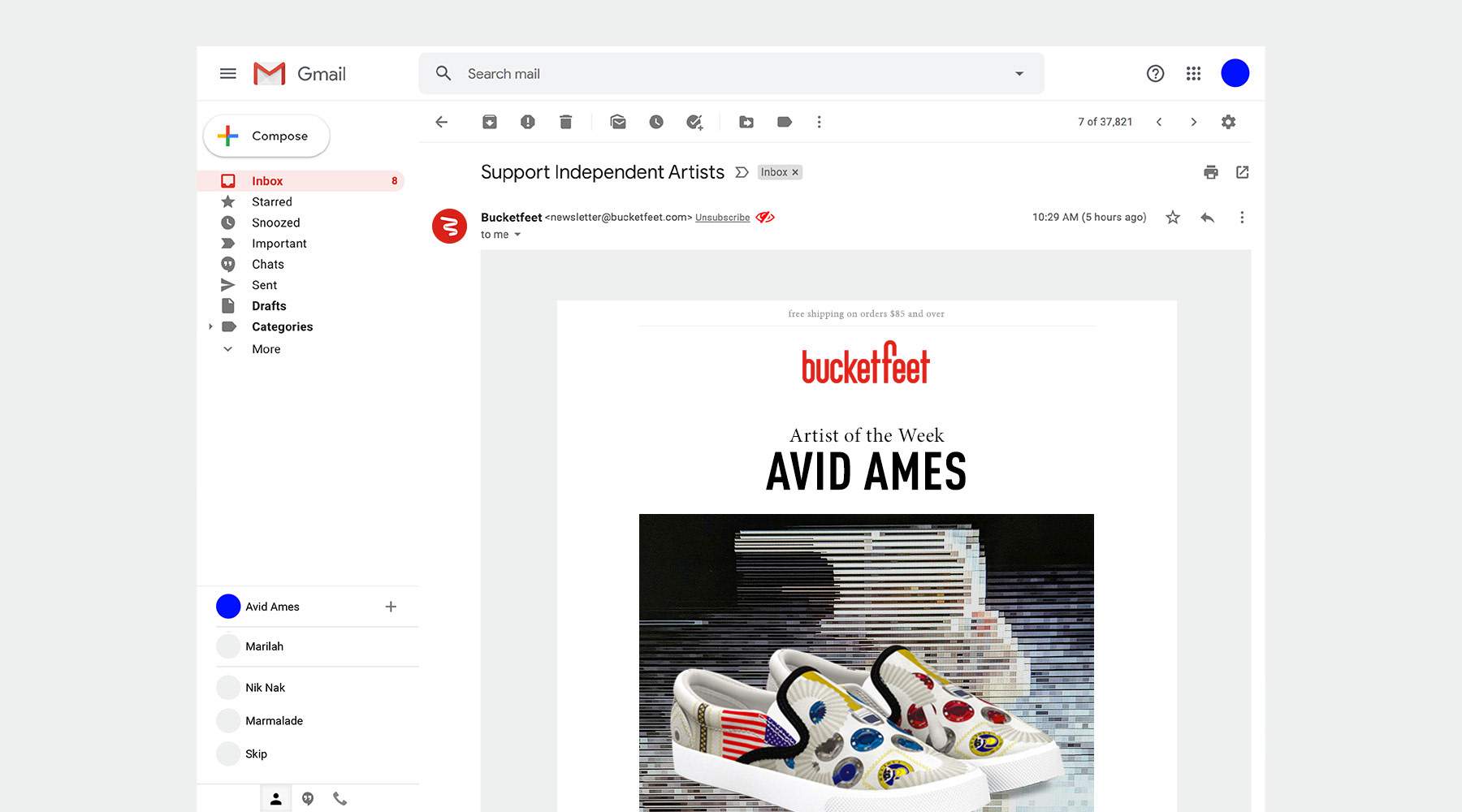The image size is (1462, 812).
Task: Go to the older email arrow
Action: [1193, 122]
